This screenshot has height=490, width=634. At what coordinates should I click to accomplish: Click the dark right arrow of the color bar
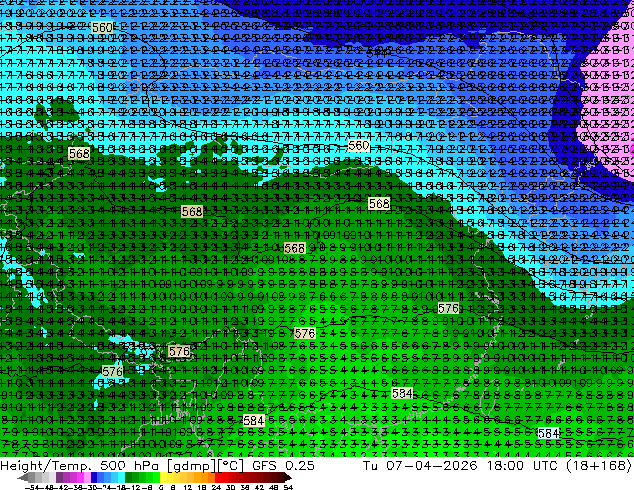point(288,477)
